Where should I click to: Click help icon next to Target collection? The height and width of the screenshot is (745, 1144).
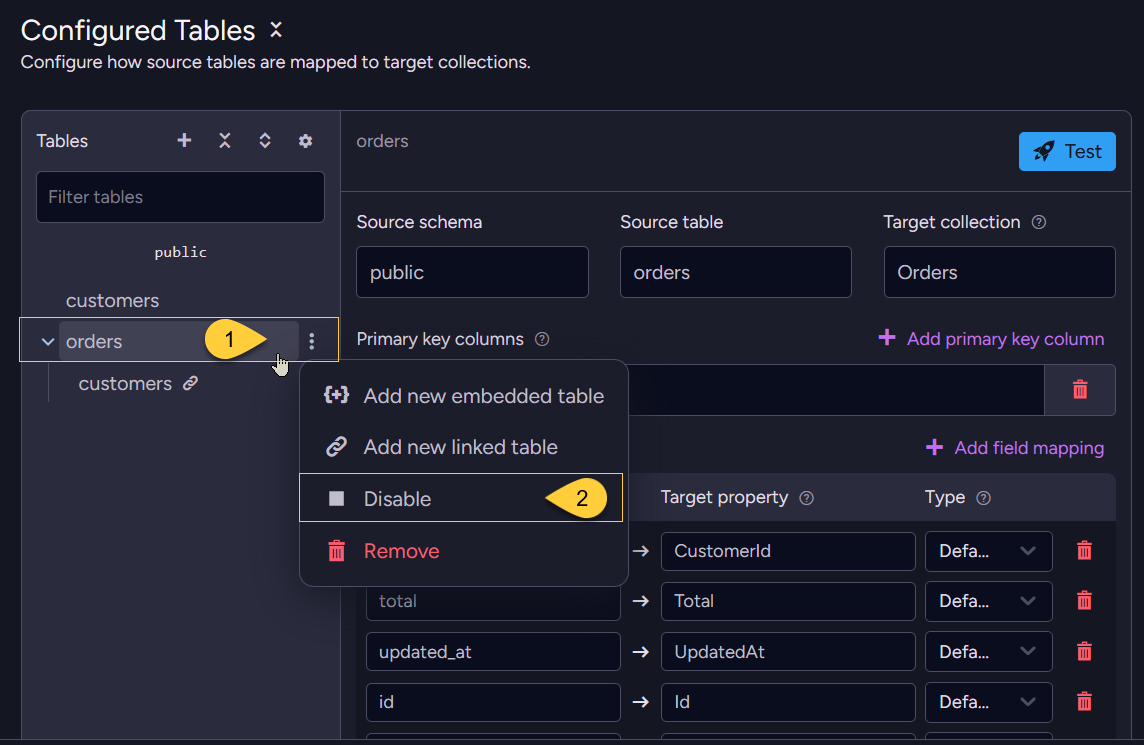[1039, 222]
